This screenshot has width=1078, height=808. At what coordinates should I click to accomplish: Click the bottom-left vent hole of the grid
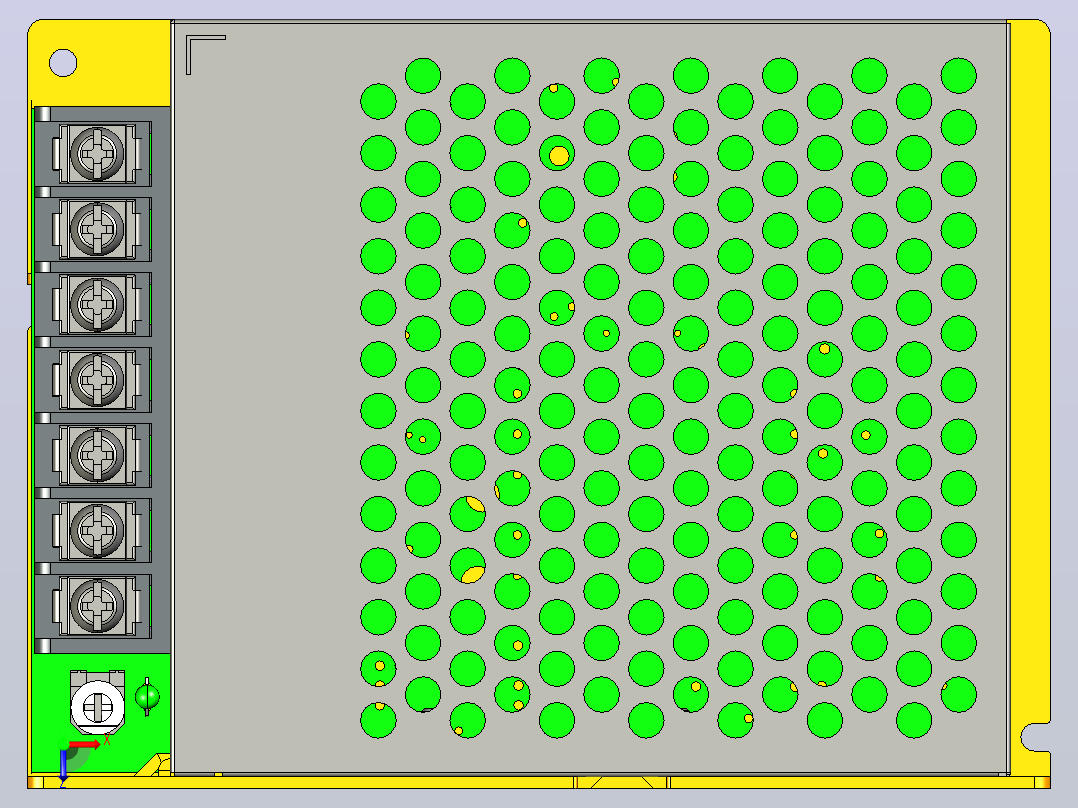click(378, 720)
